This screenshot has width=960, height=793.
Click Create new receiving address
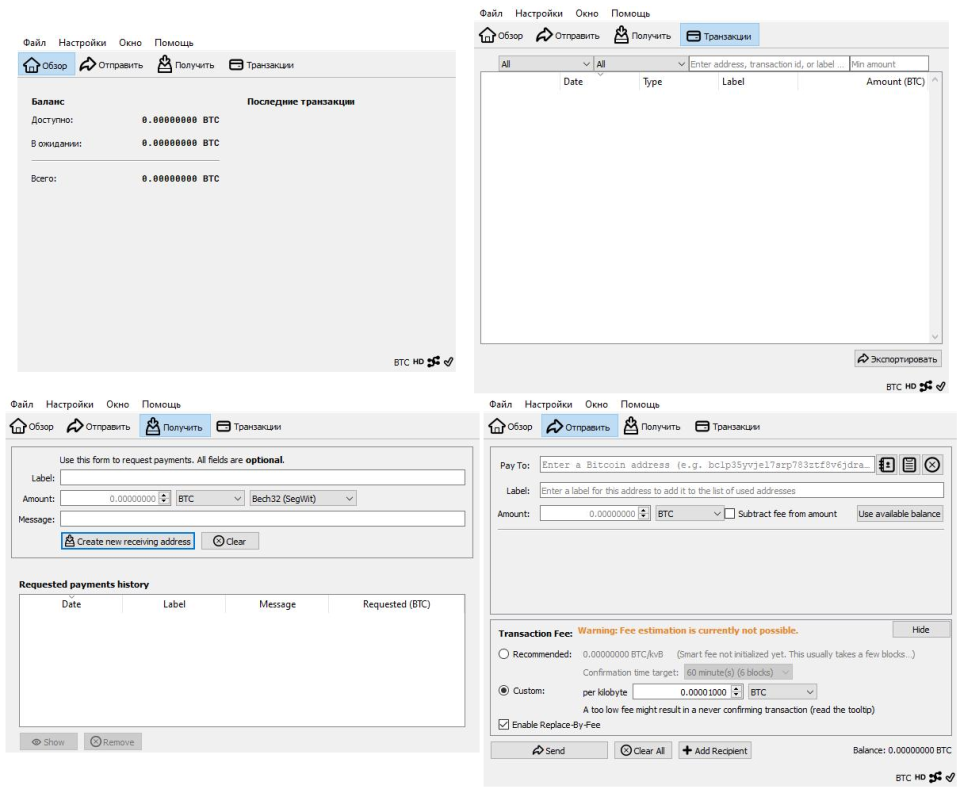(127, 541)
